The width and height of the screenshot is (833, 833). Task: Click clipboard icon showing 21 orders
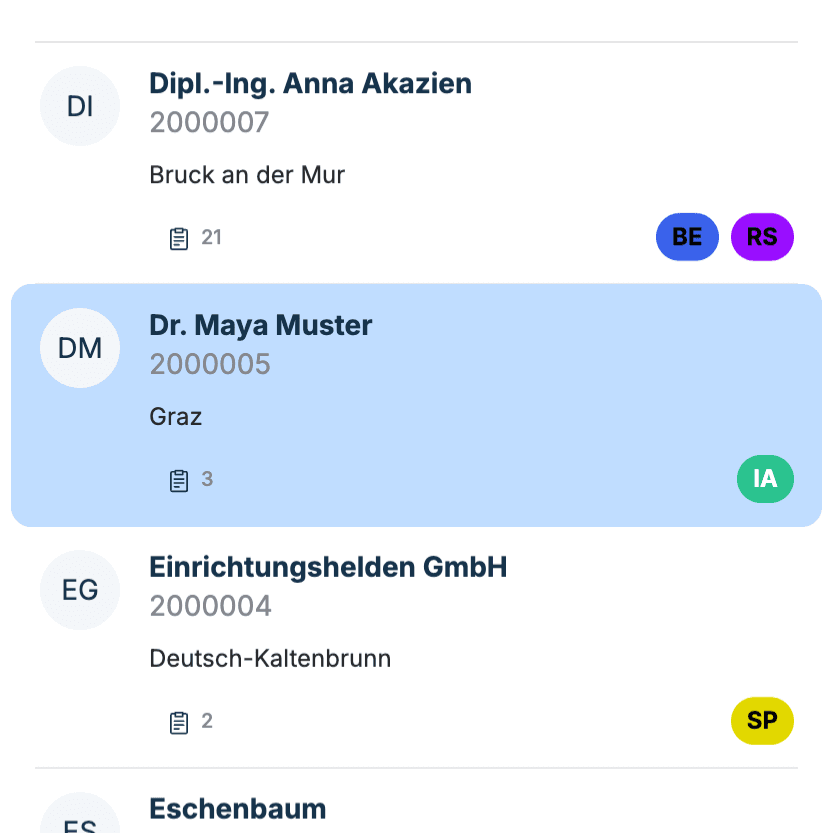178,238
